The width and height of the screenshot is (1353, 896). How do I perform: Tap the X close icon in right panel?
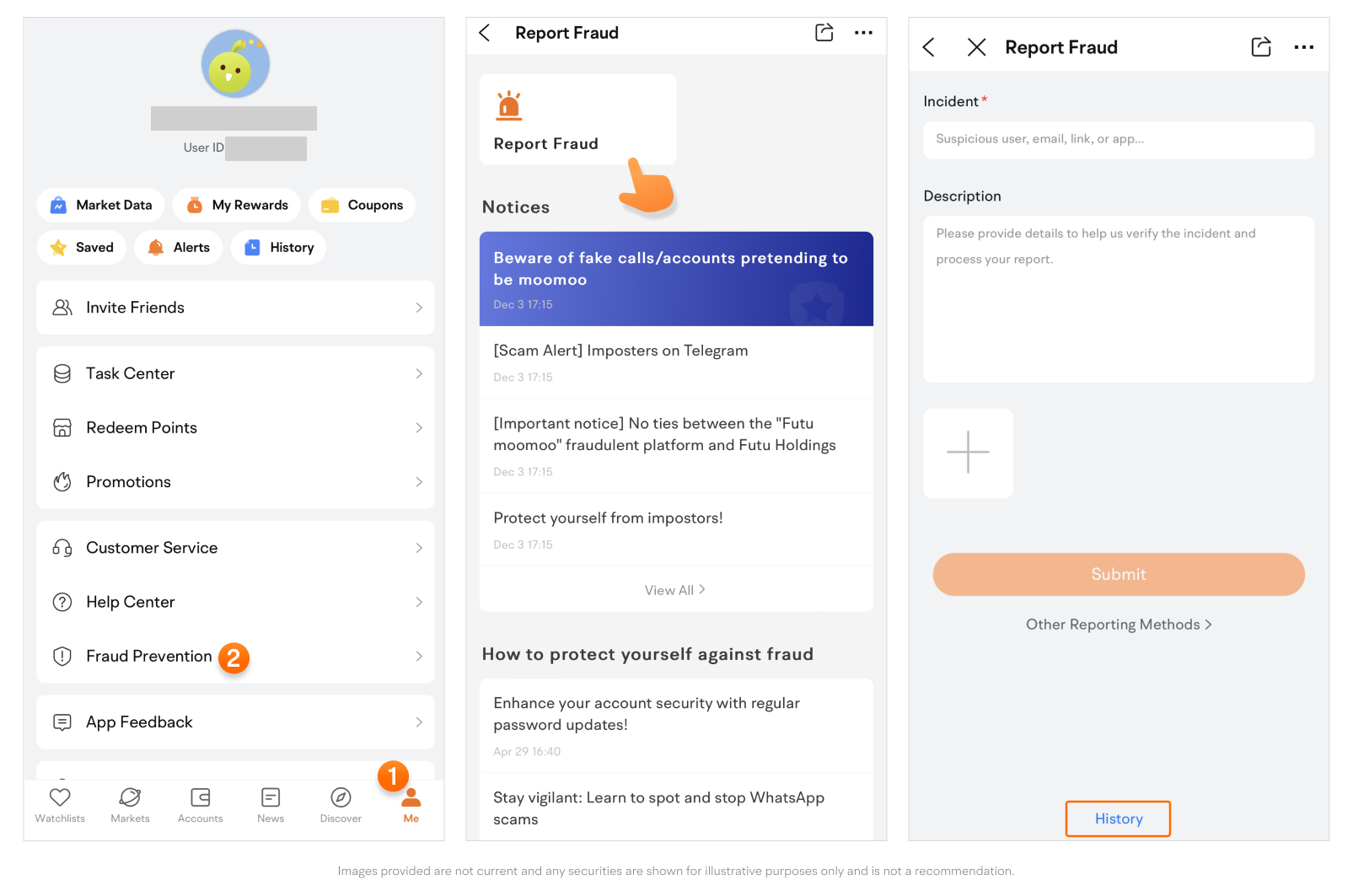976,47
